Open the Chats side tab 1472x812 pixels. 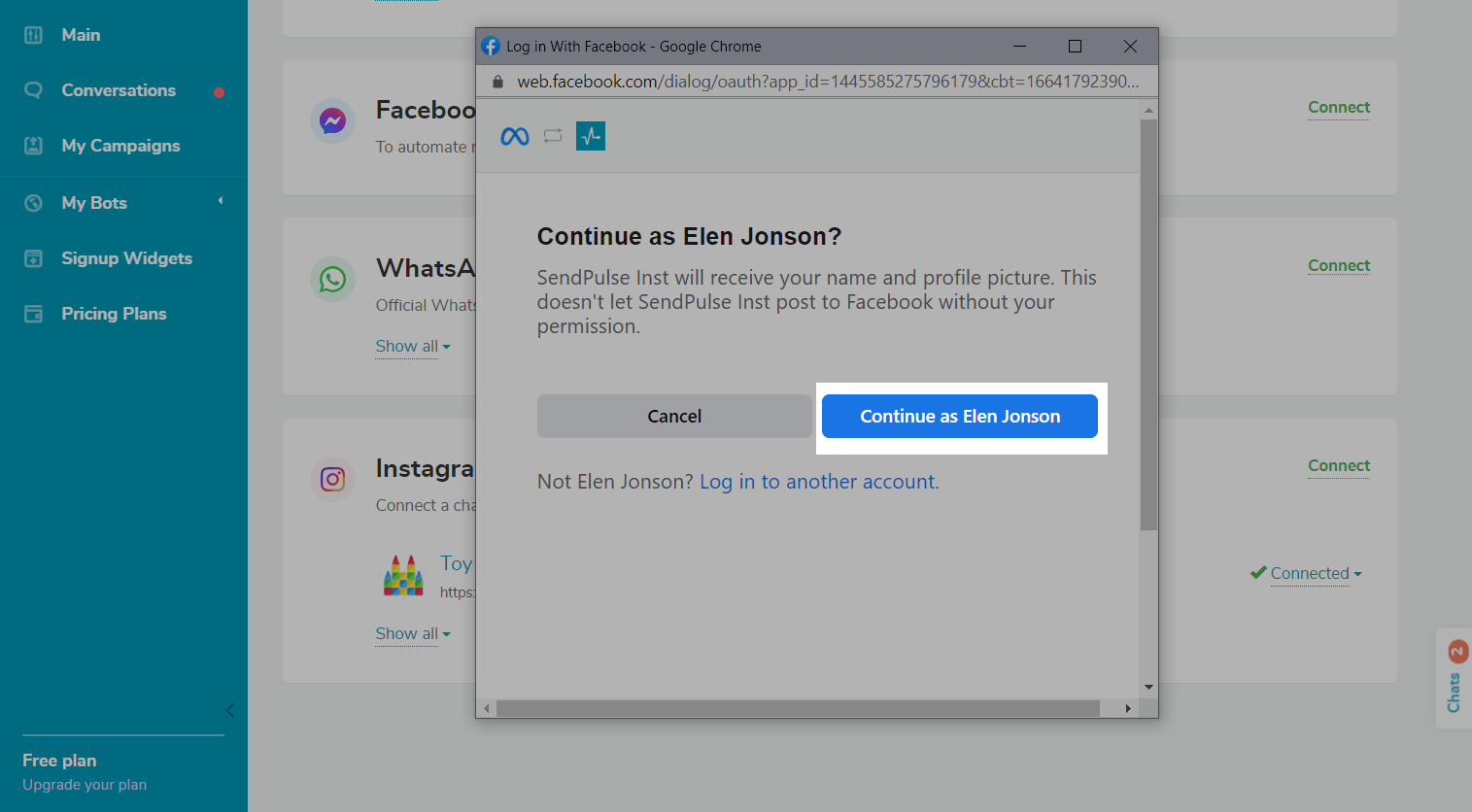(x=1455, y=678)
